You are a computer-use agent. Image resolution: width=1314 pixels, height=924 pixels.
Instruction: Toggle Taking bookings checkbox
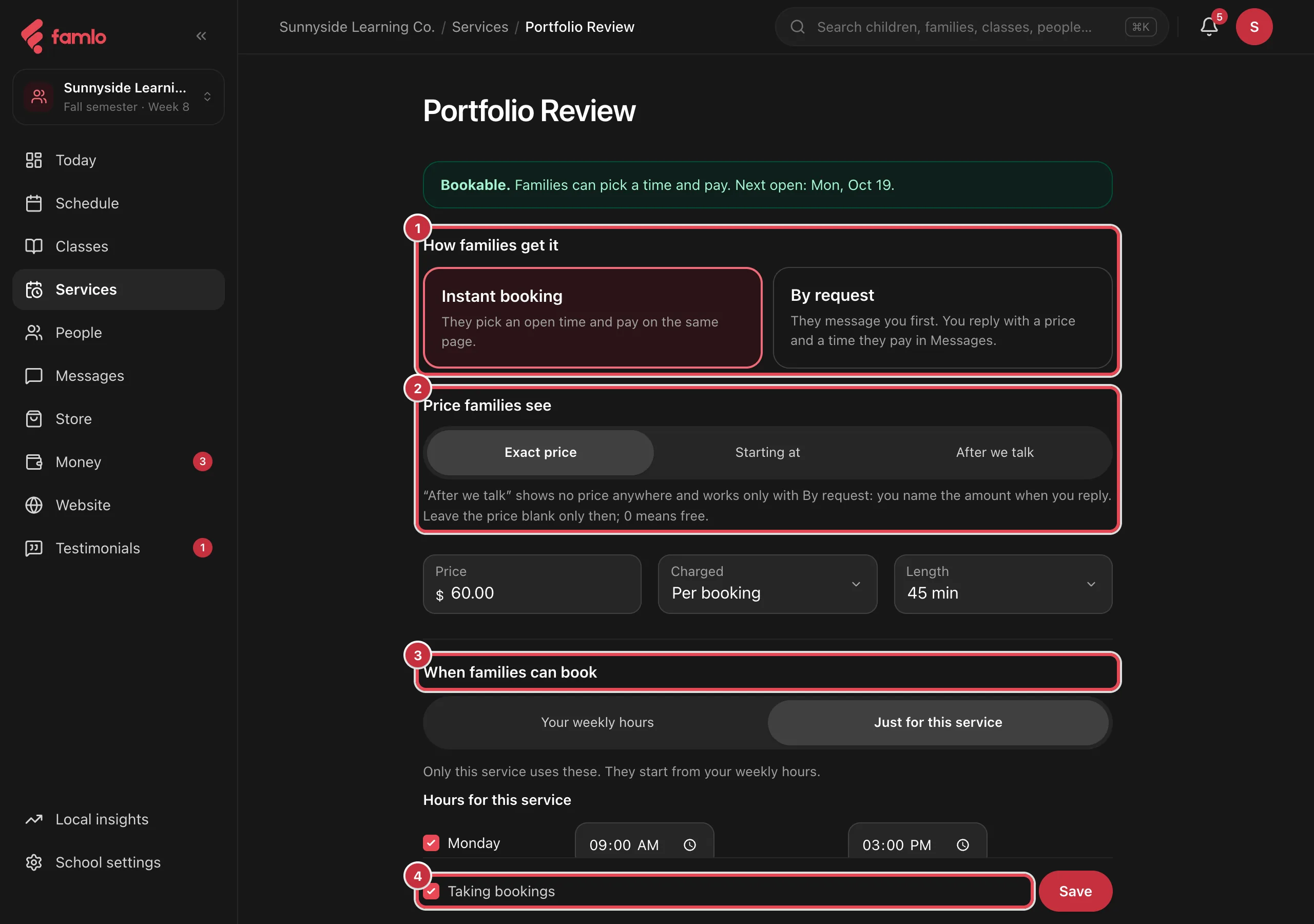pos(431,891)
